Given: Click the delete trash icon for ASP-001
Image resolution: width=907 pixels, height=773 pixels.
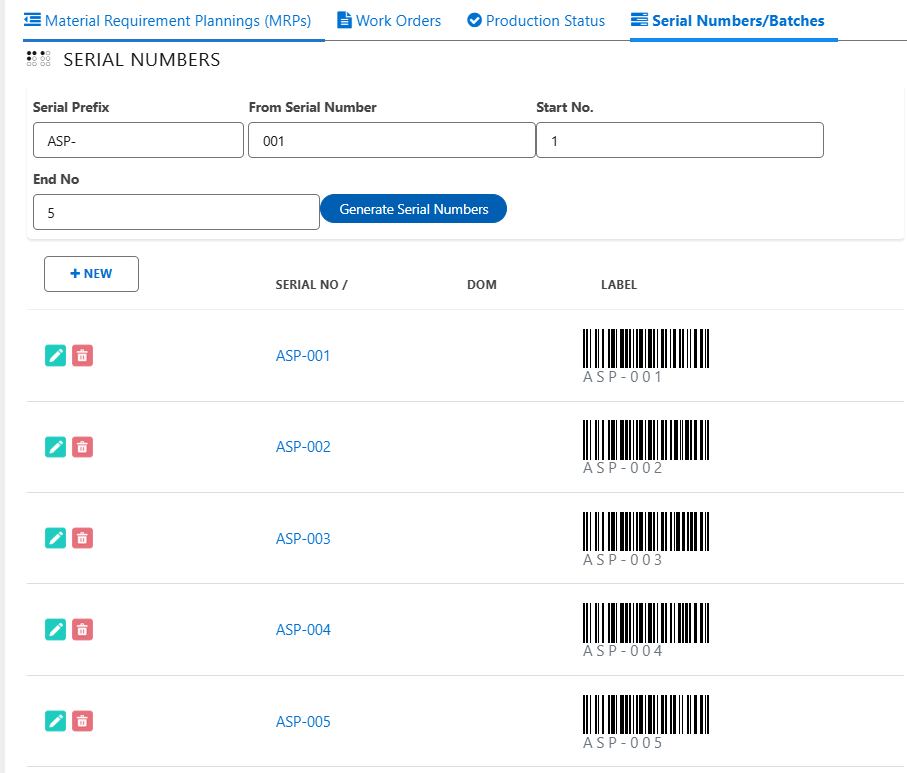Looking at the screenshot, I should point(83,355).
